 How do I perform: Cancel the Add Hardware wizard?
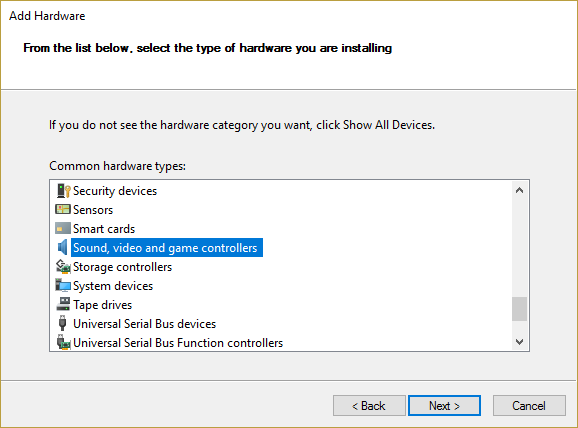coord(529,406)
